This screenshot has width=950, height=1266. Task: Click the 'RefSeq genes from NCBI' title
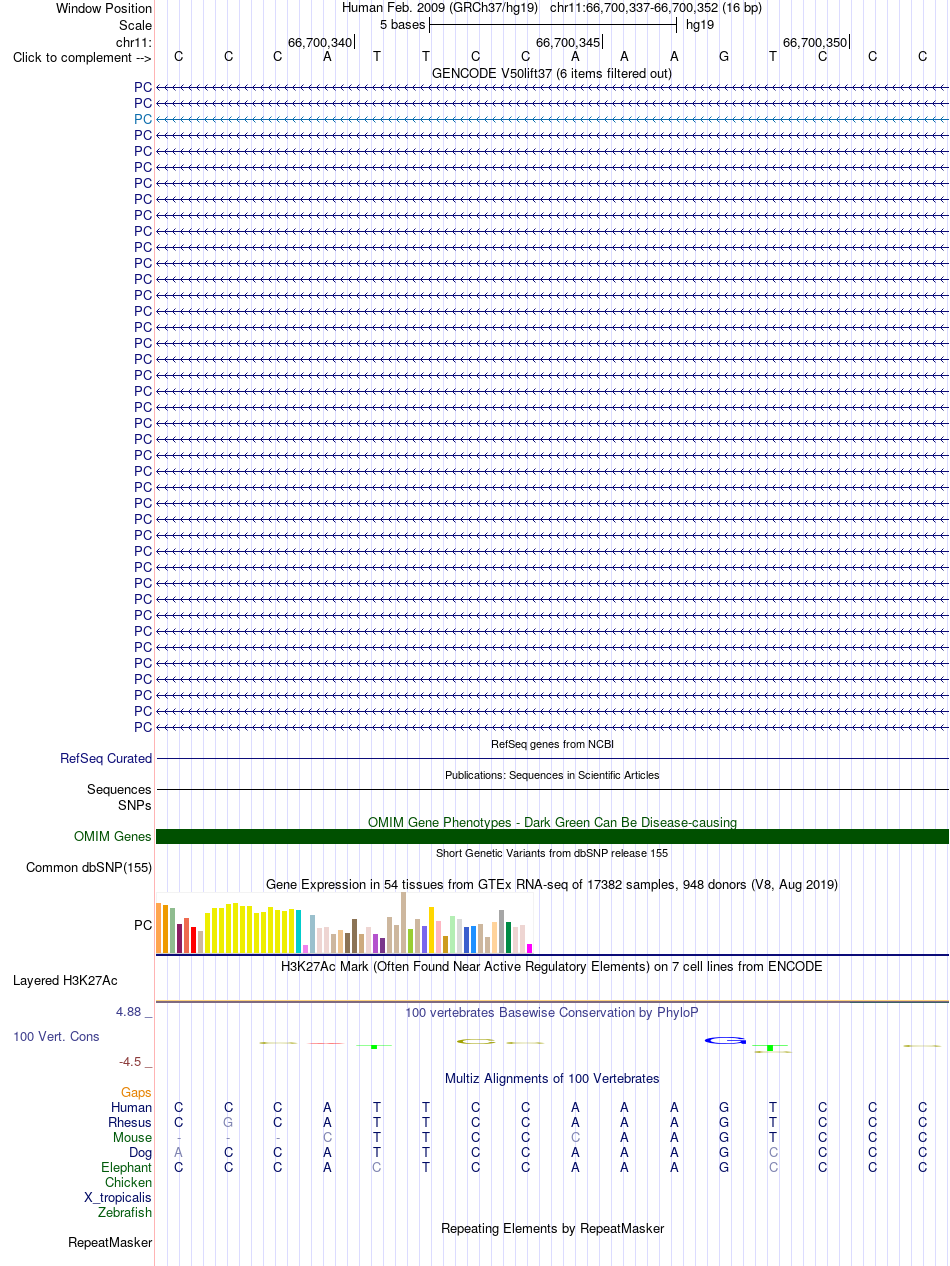[552, 744]
